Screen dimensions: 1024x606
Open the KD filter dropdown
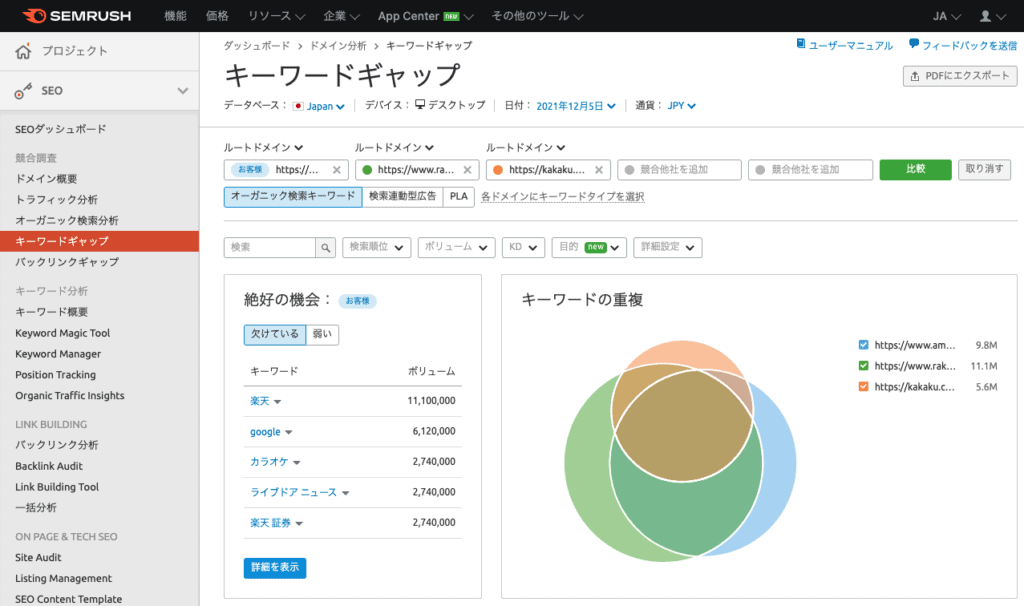523,247
